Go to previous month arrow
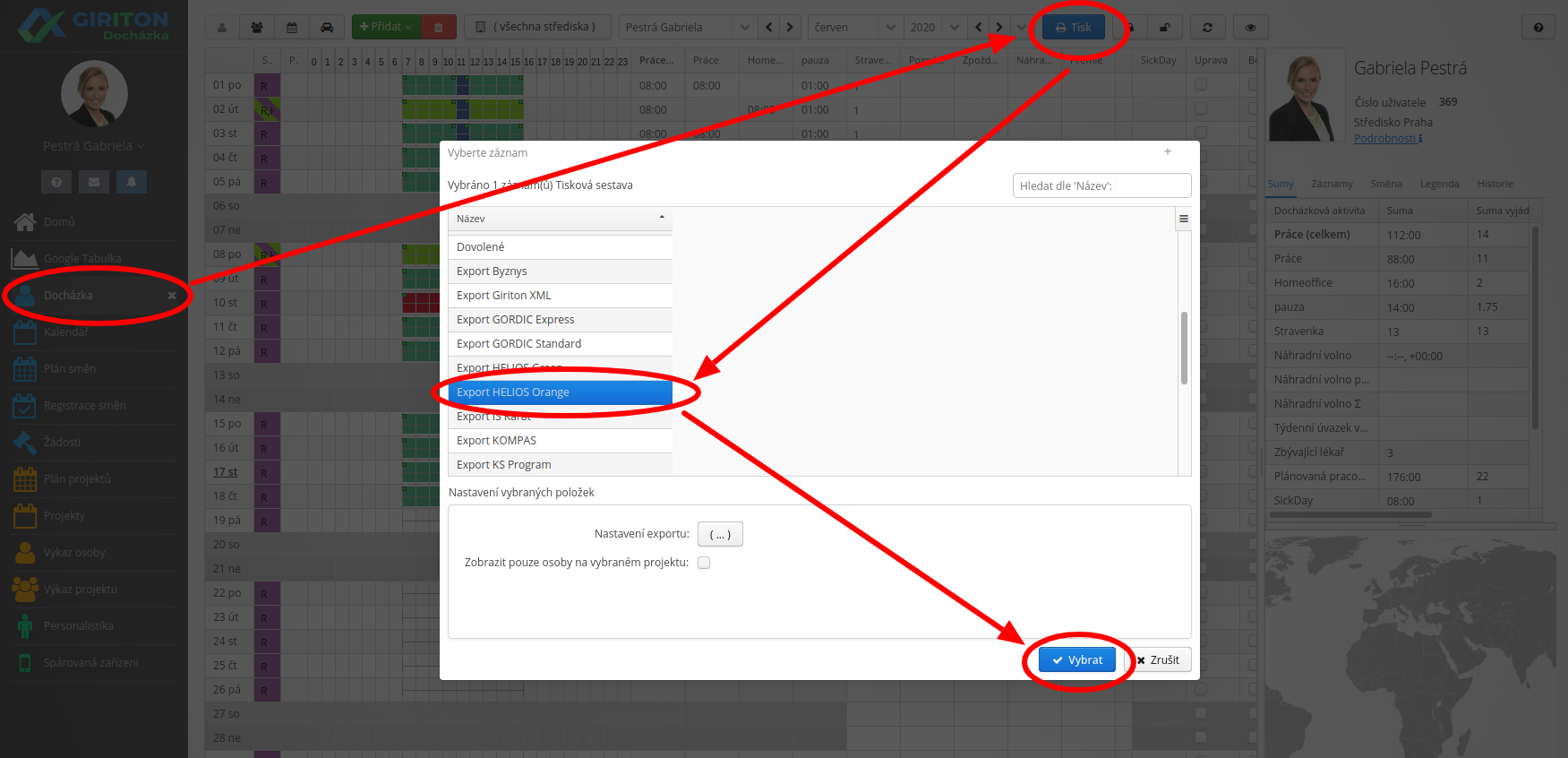The width and height of the screenshot is (1568, 758). (x=978, y=28)
